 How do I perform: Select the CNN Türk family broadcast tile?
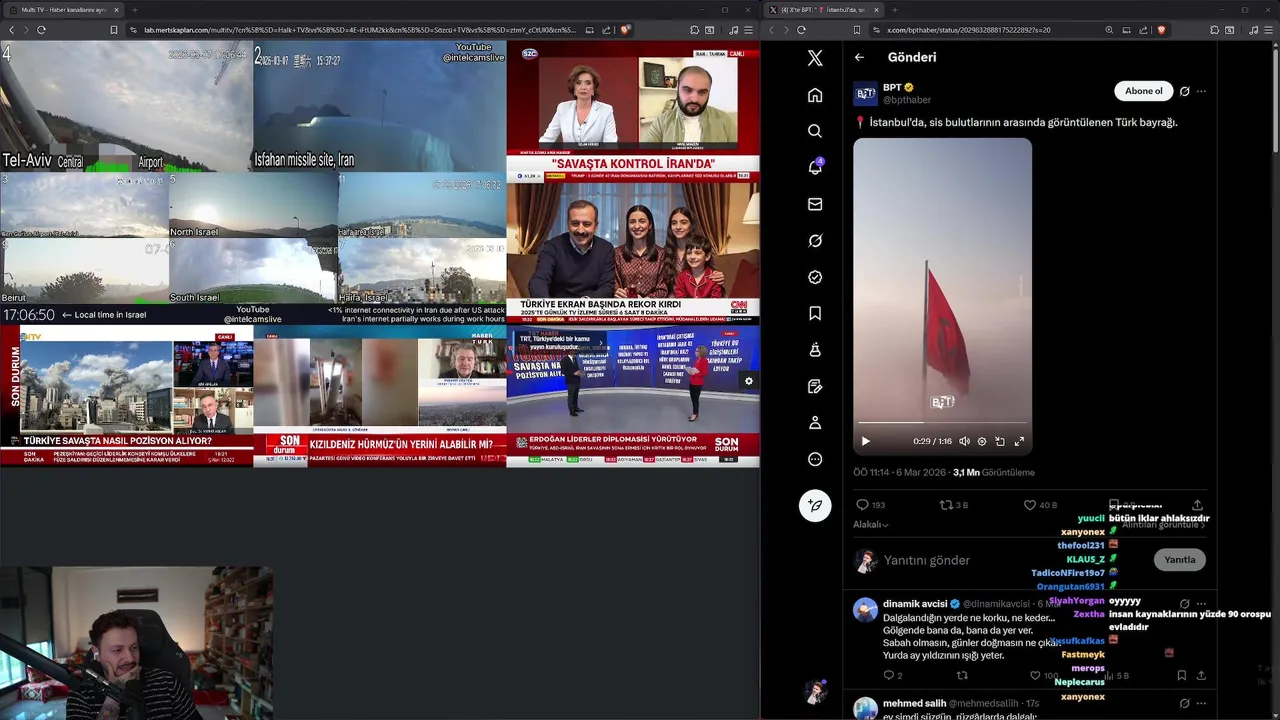point(633,253)
